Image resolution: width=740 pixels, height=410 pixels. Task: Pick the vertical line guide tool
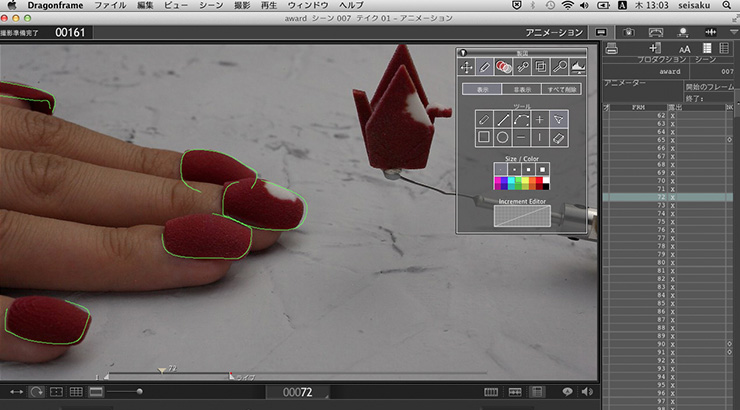click(539, 138)
